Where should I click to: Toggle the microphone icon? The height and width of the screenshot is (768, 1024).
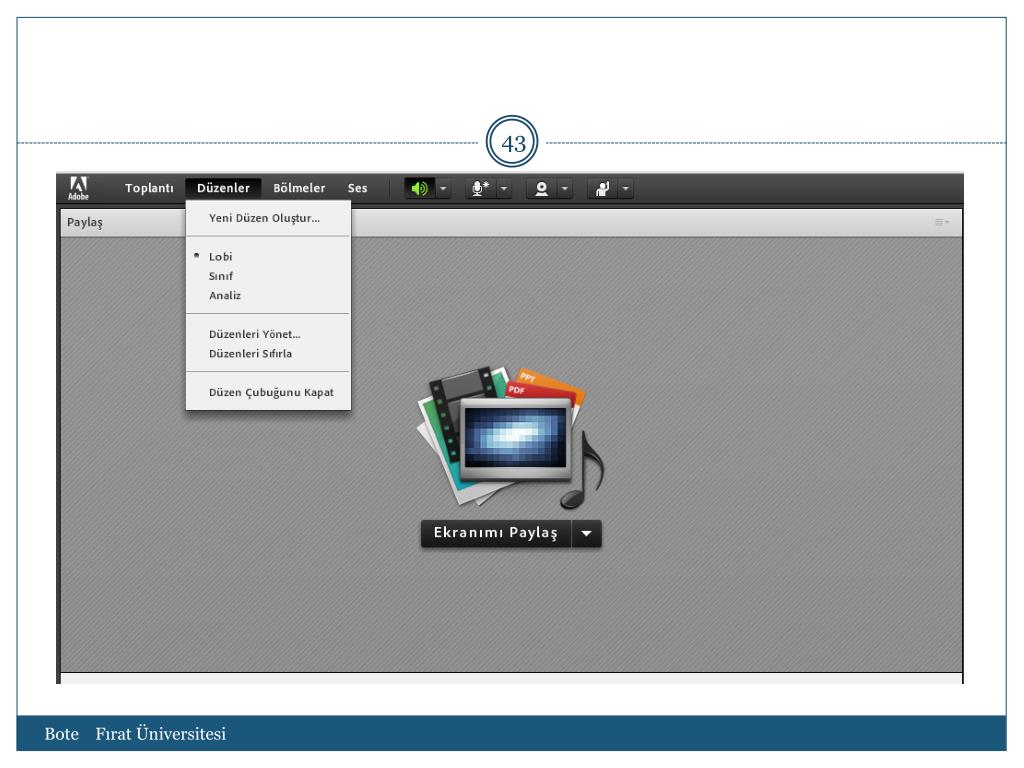(x=480, y=189)
